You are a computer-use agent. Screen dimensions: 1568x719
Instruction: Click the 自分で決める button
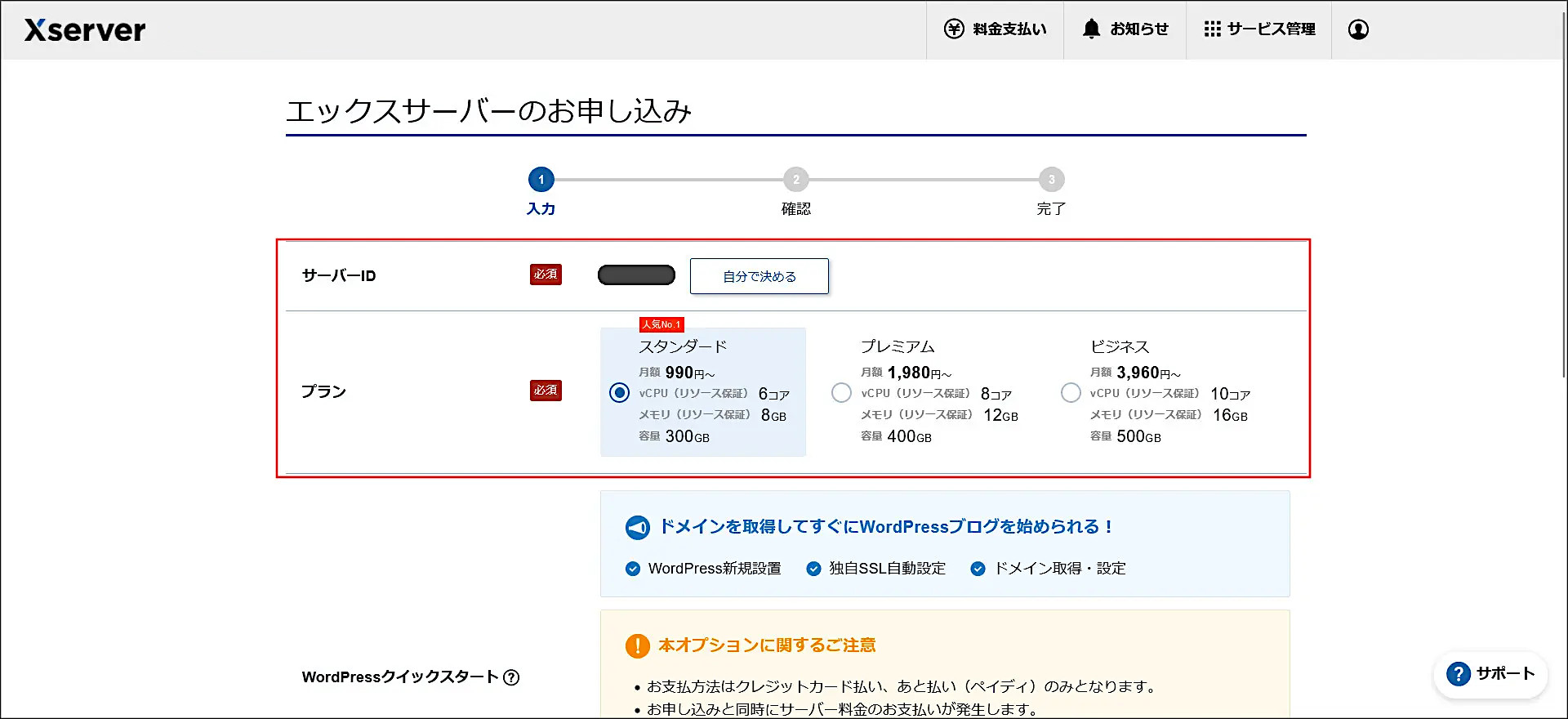pos(759,276)
